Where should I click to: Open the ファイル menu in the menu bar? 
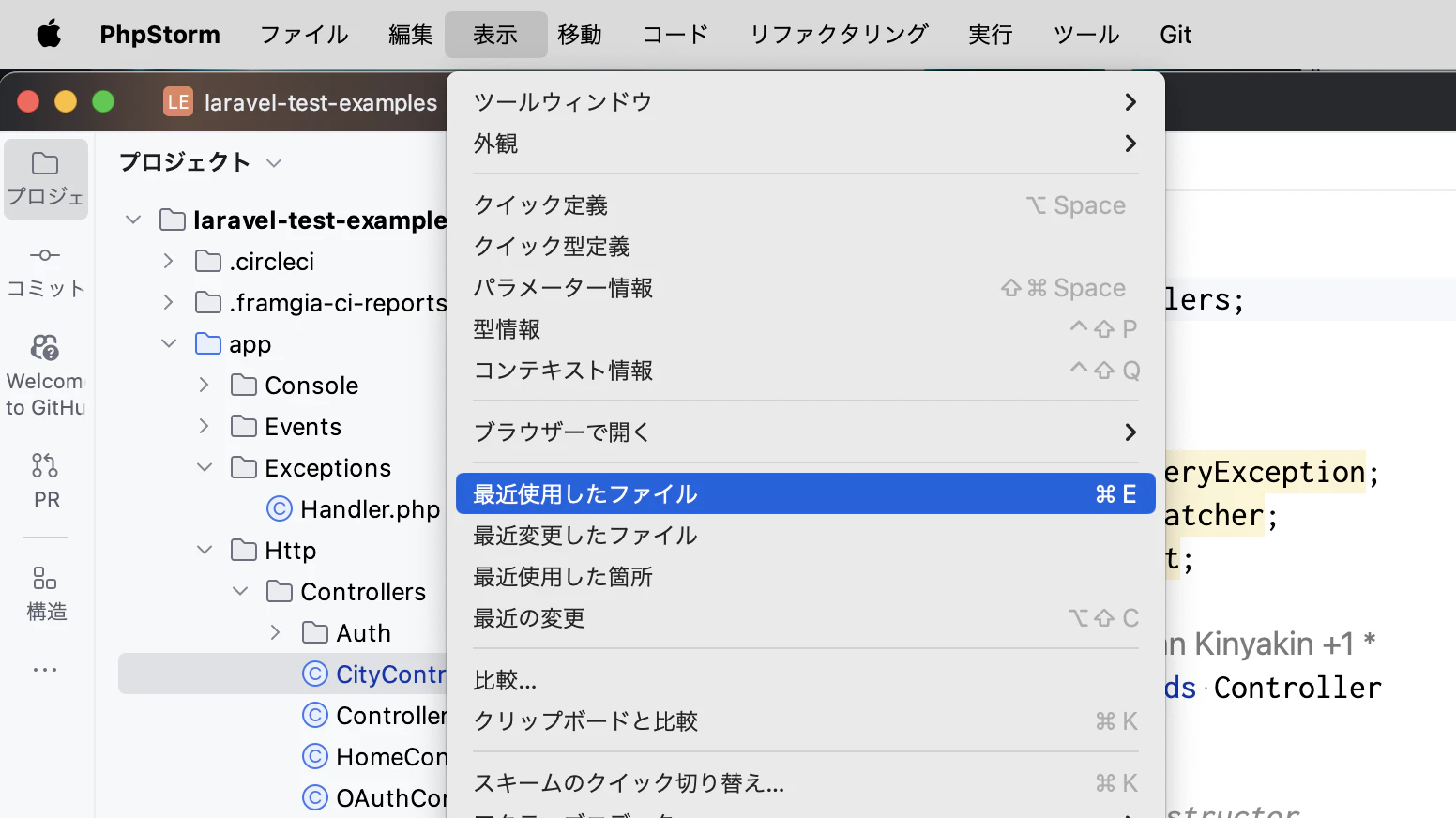304,35
